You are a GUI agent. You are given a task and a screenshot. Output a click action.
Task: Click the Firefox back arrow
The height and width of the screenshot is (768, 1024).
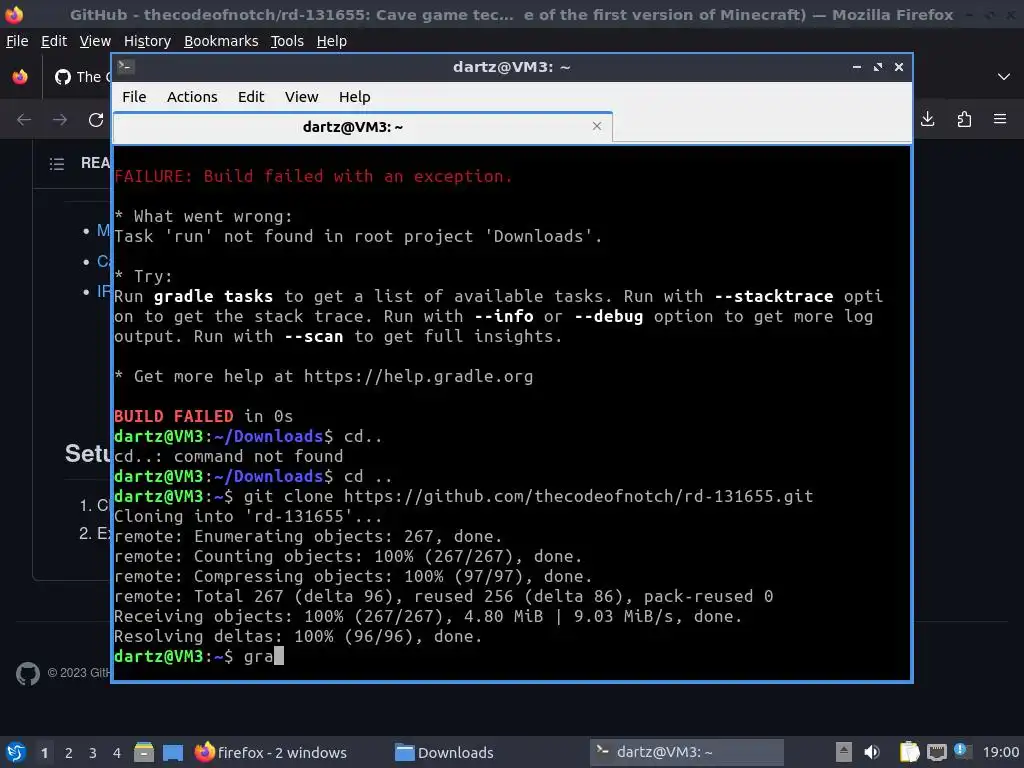(24, 120)
